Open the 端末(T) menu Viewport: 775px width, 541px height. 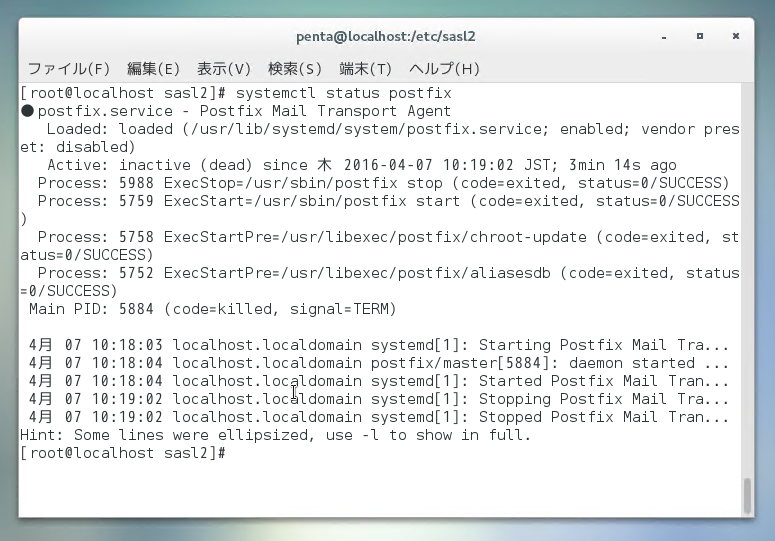365,69
